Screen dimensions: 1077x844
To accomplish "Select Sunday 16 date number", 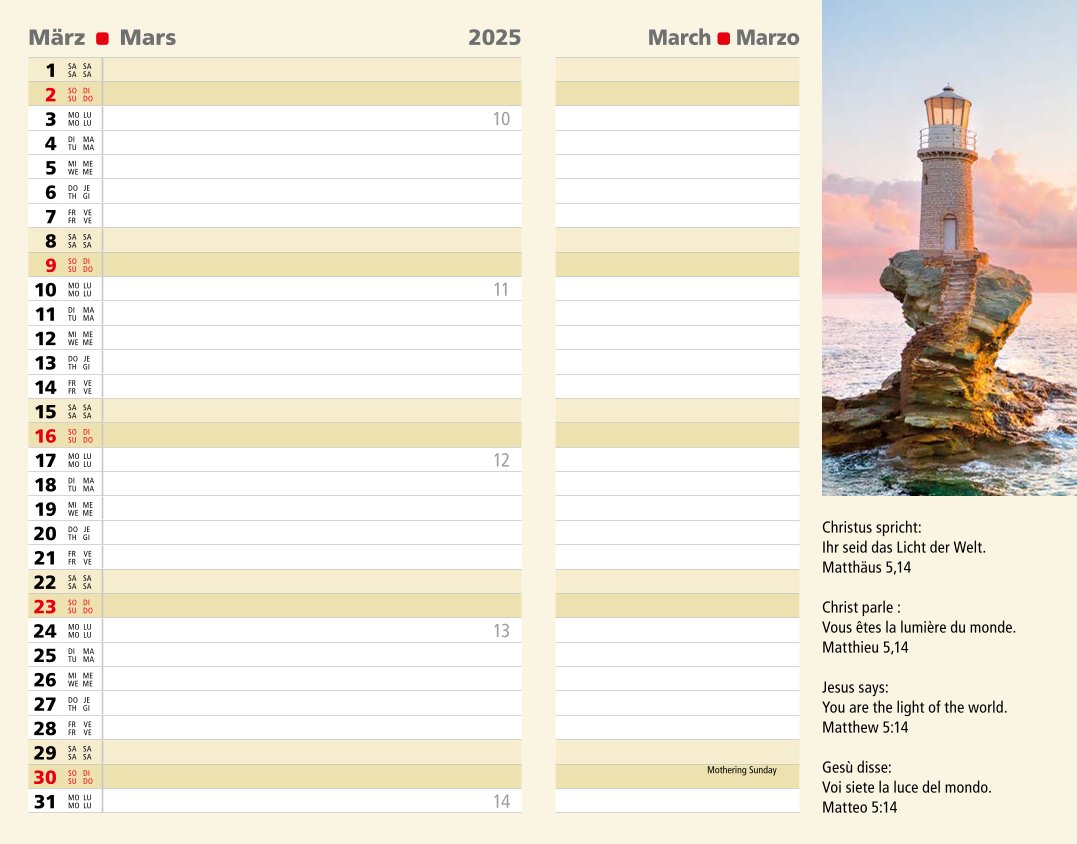I will tap(46, 436).
